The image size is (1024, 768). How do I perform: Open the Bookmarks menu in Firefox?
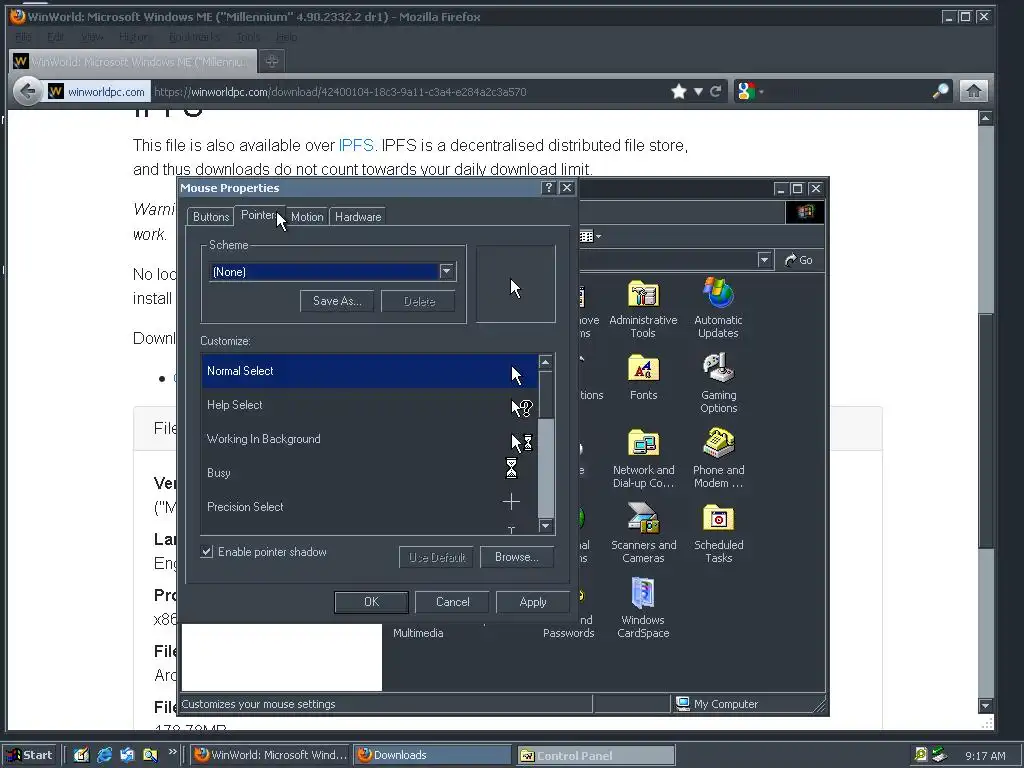click(x=194, y=37)
